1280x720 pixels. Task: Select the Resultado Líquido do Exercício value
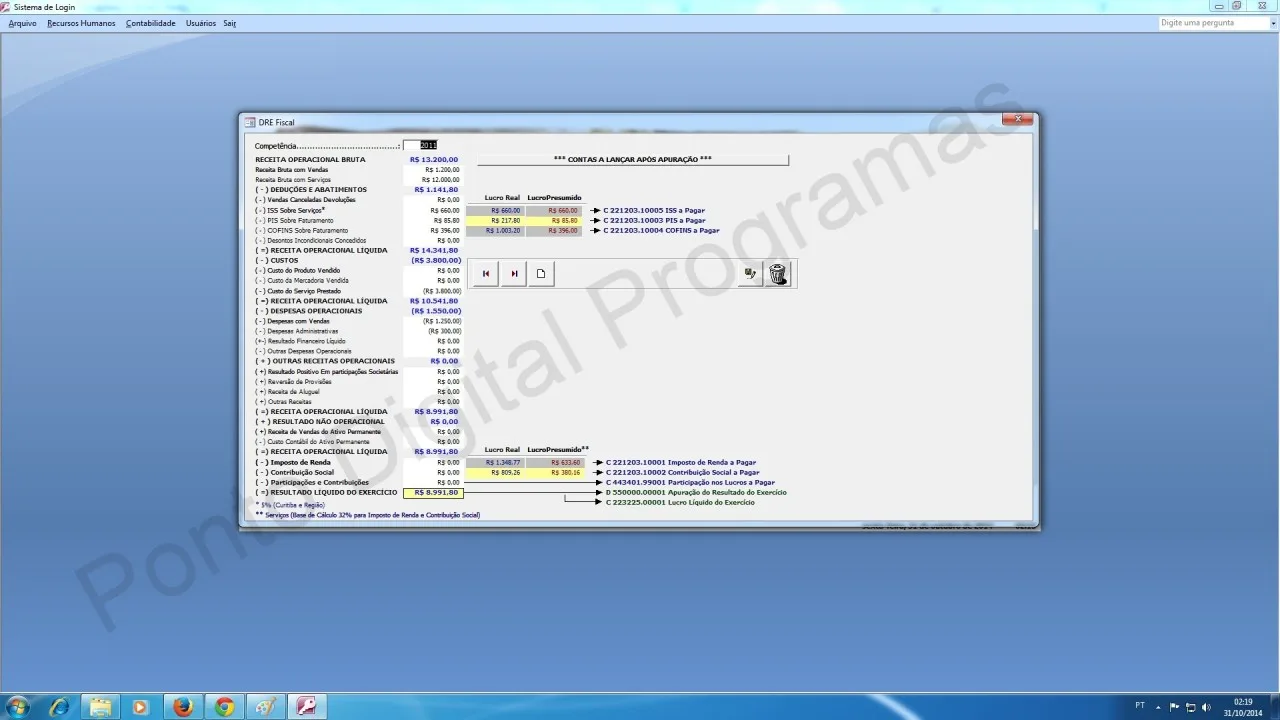pos(433,493)
